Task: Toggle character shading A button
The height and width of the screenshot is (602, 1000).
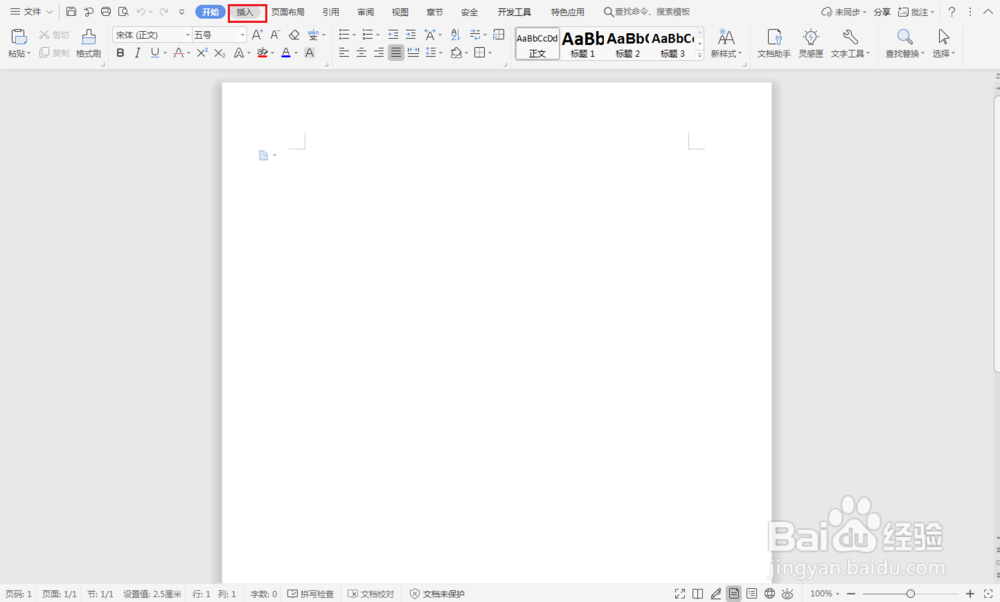Action: (x=309, y=53)
